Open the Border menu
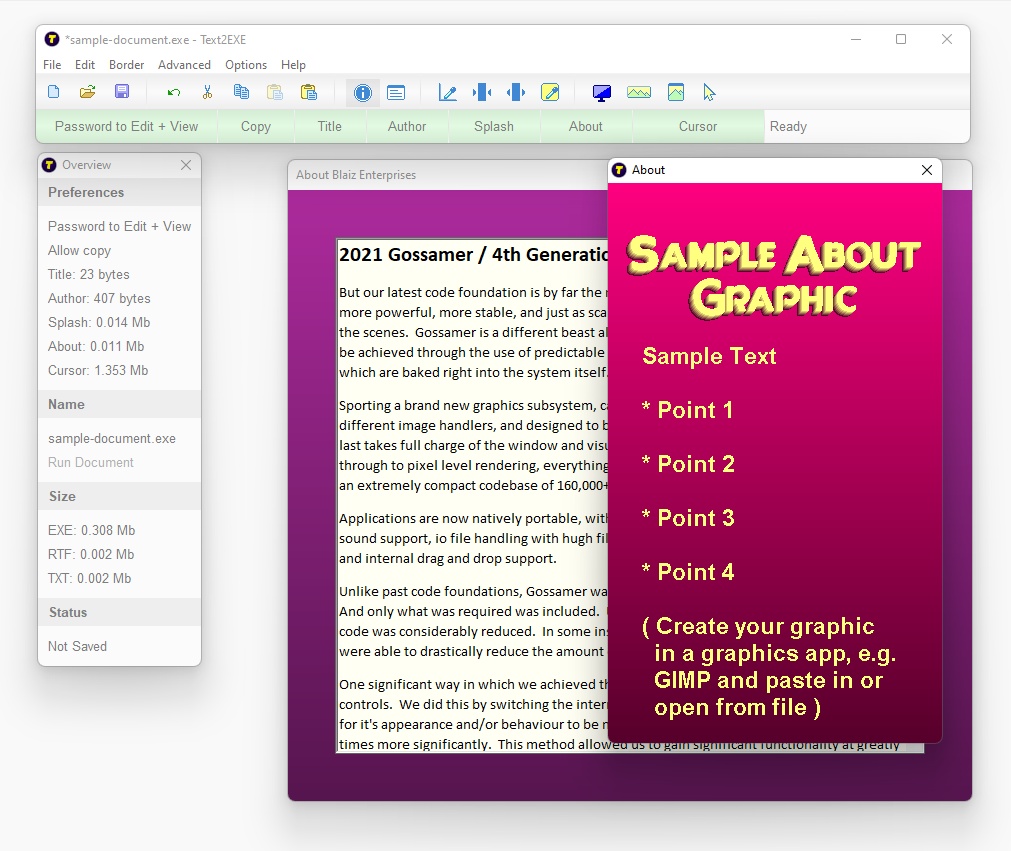The width and height of the screenshot is (1011, 851). (126, 64)
